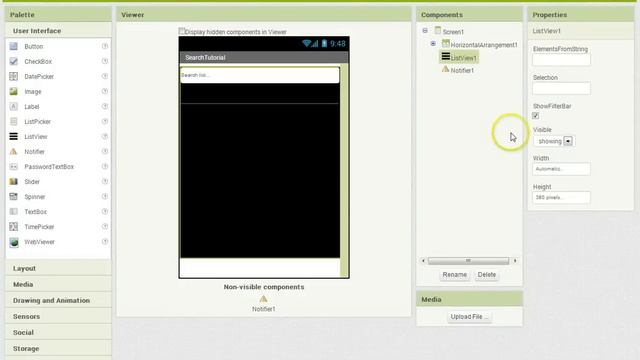Open help for the Slider component
640x360 pixels.
[x=105, y=182]
